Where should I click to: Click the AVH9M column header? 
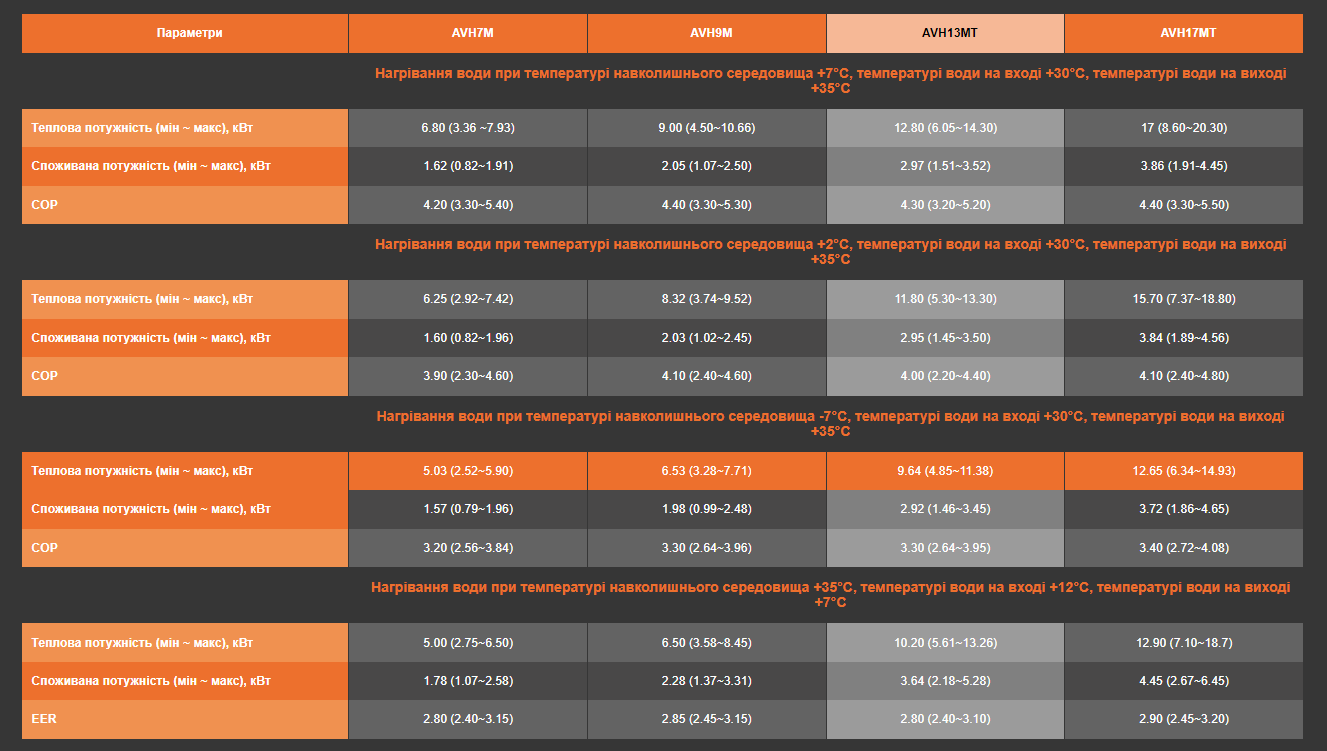(x=706, y=33)
